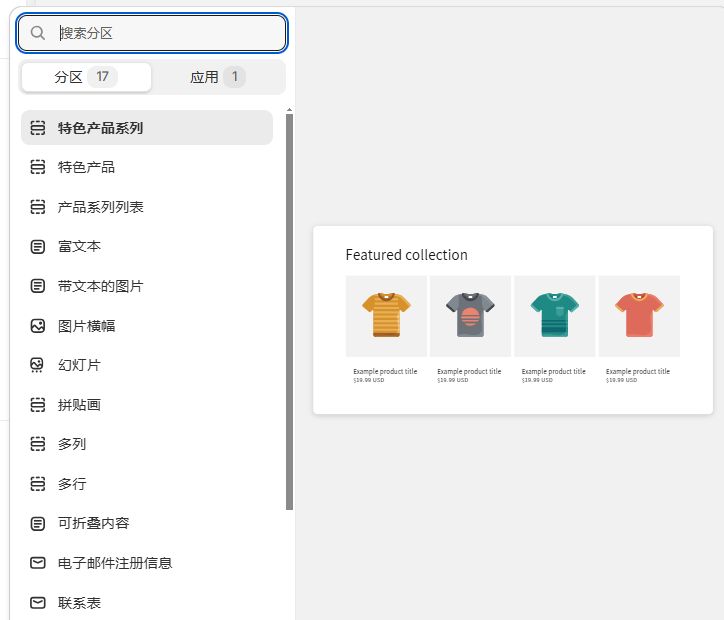Viewport: 724px width, 620px height.
Task: Click the yellow striped t-shirt thumbnail
Action: pyautogui.click(x=386, y=316)
